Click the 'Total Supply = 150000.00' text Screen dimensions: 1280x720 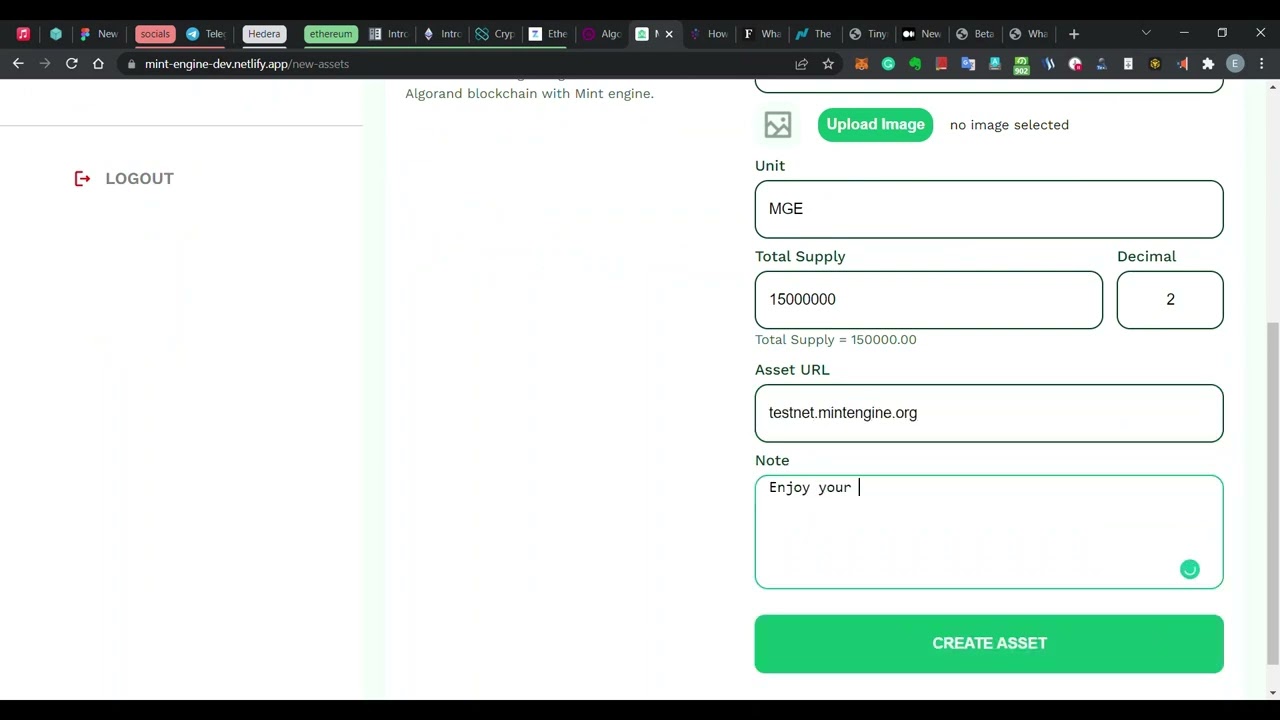835,340
